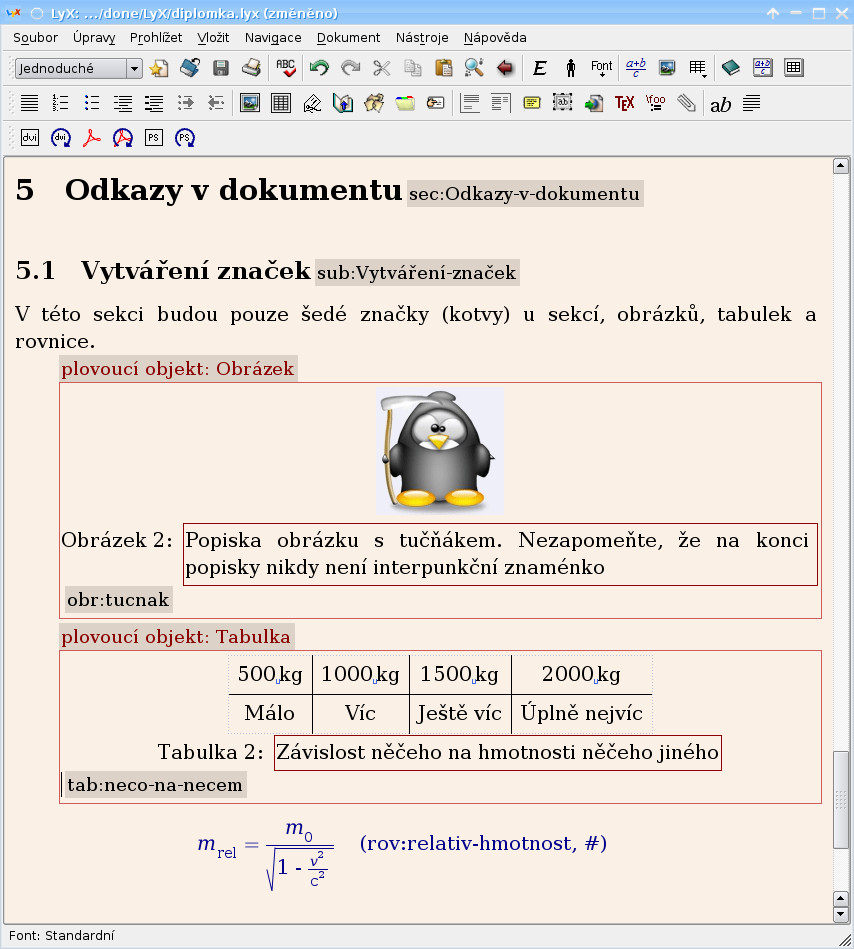
Task: Collapse the 'plovoucí objekt: Obrázek' float
Action: [x=178, y=369]
